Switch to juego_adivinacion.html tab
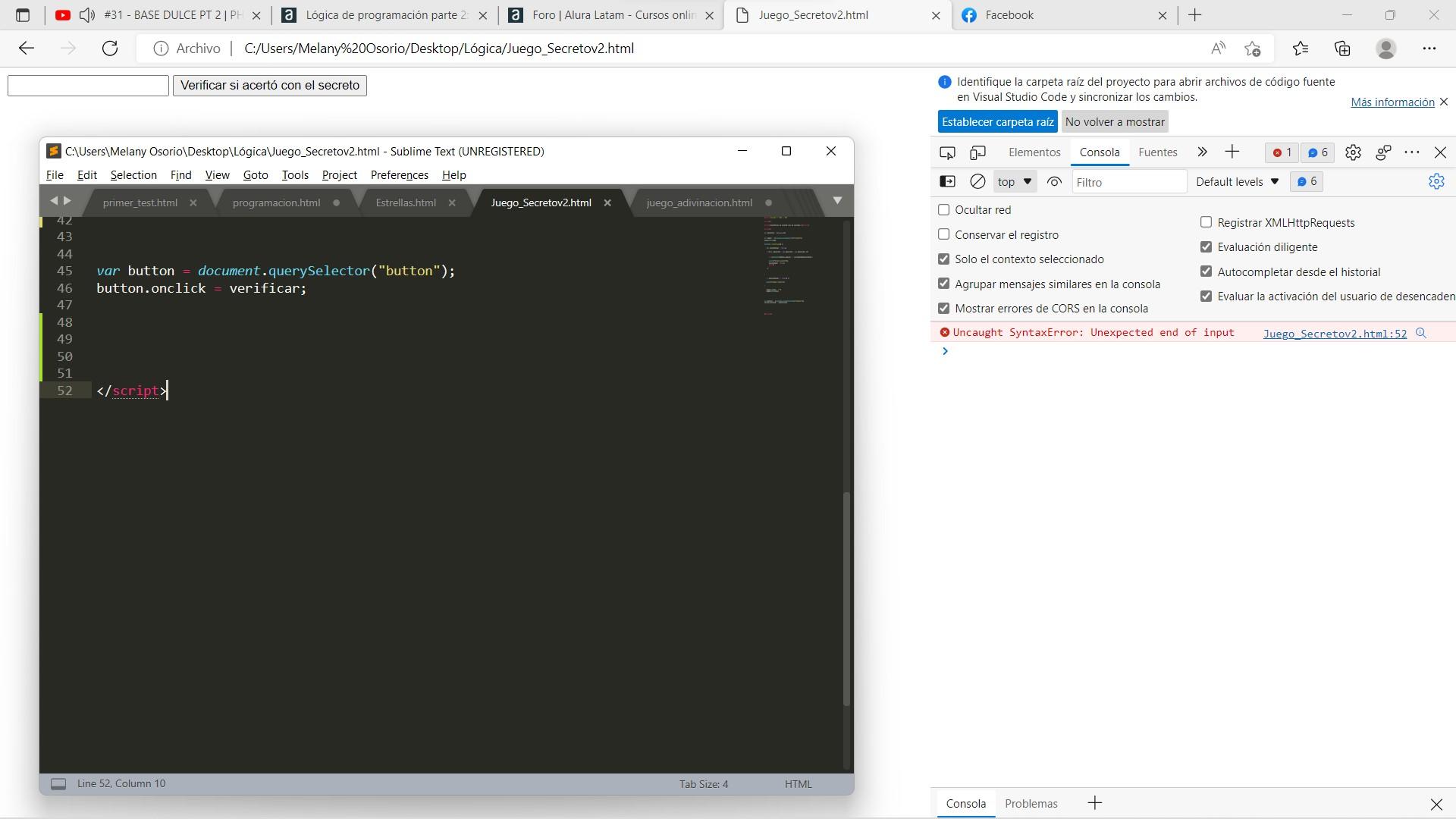 [699, 202]
